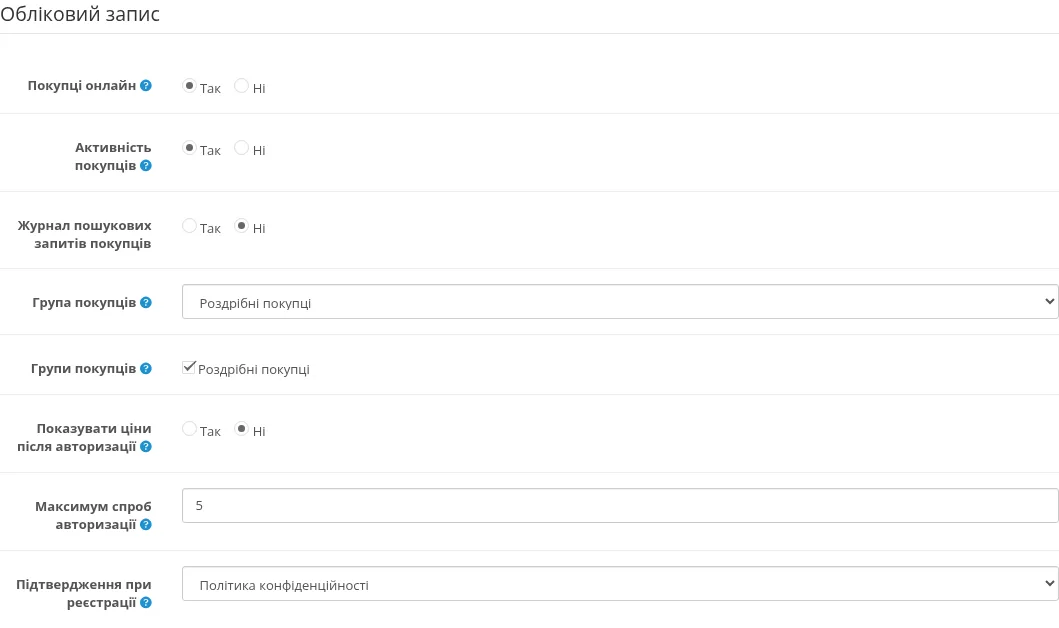Show help tooltip for Групи покупців
Viewport: 1059px width, 628px height.
(x=146, y=369)
